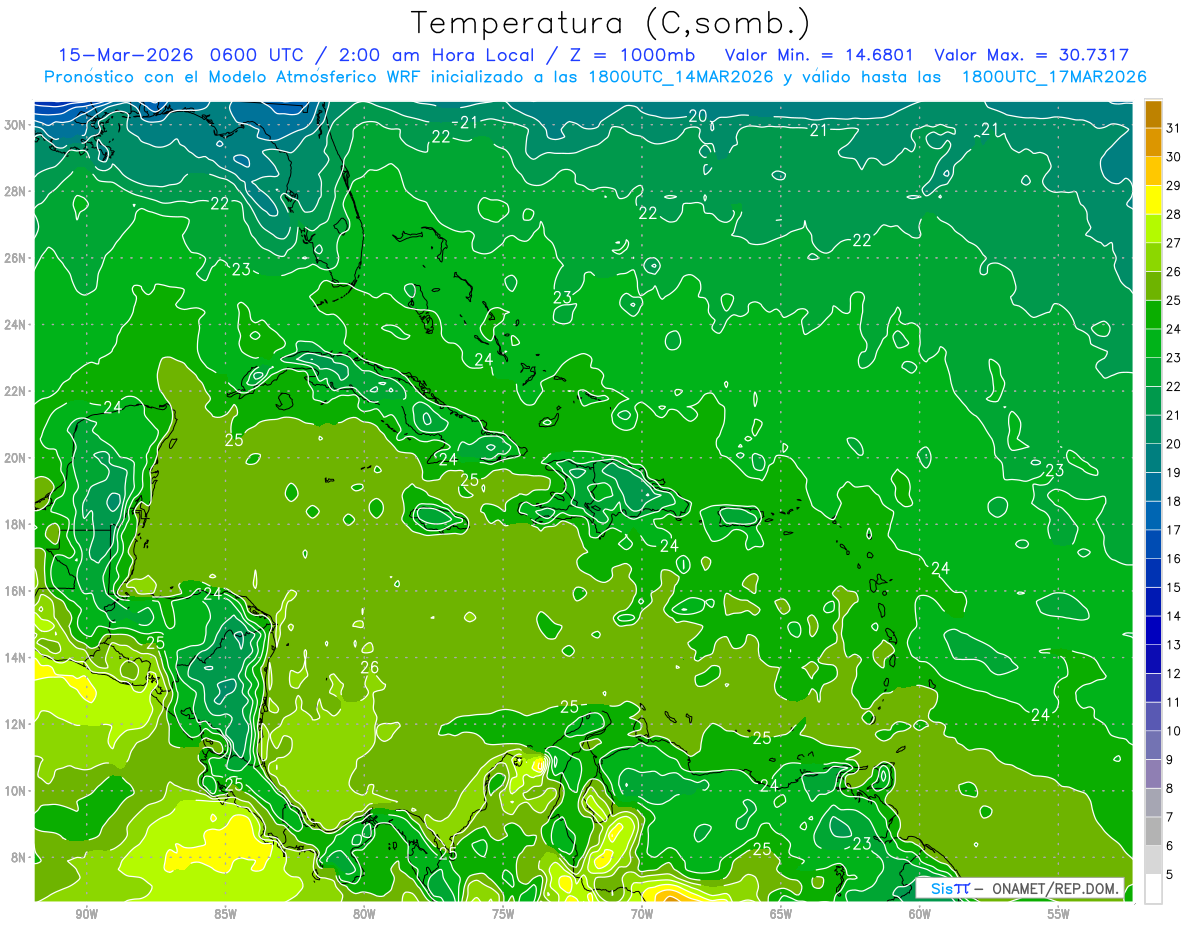The height and width of the screenshot is (927, 1200).
Task: Click the 65W longitude axis label
Action: [781, 914]
